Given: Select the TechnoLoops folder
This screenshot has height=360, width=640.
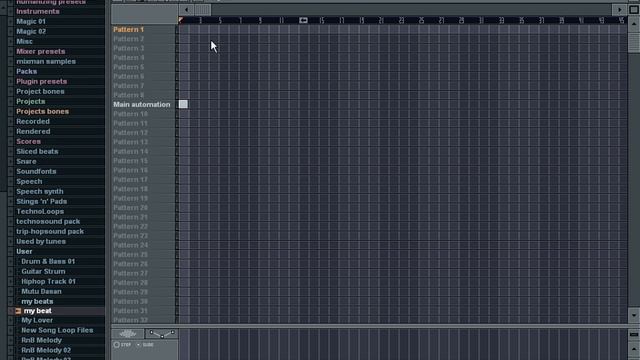Looking at the screenshot, I should click(x=40, y=211).
